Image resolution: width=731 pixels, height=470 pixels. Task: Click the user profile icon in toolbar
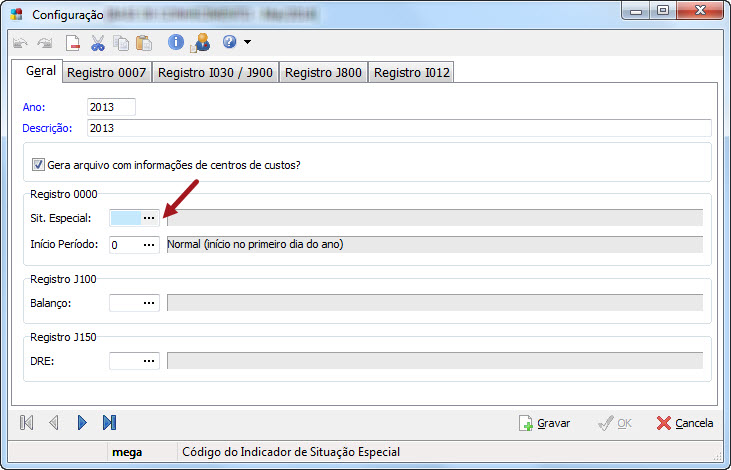click(x=200, y=42)
